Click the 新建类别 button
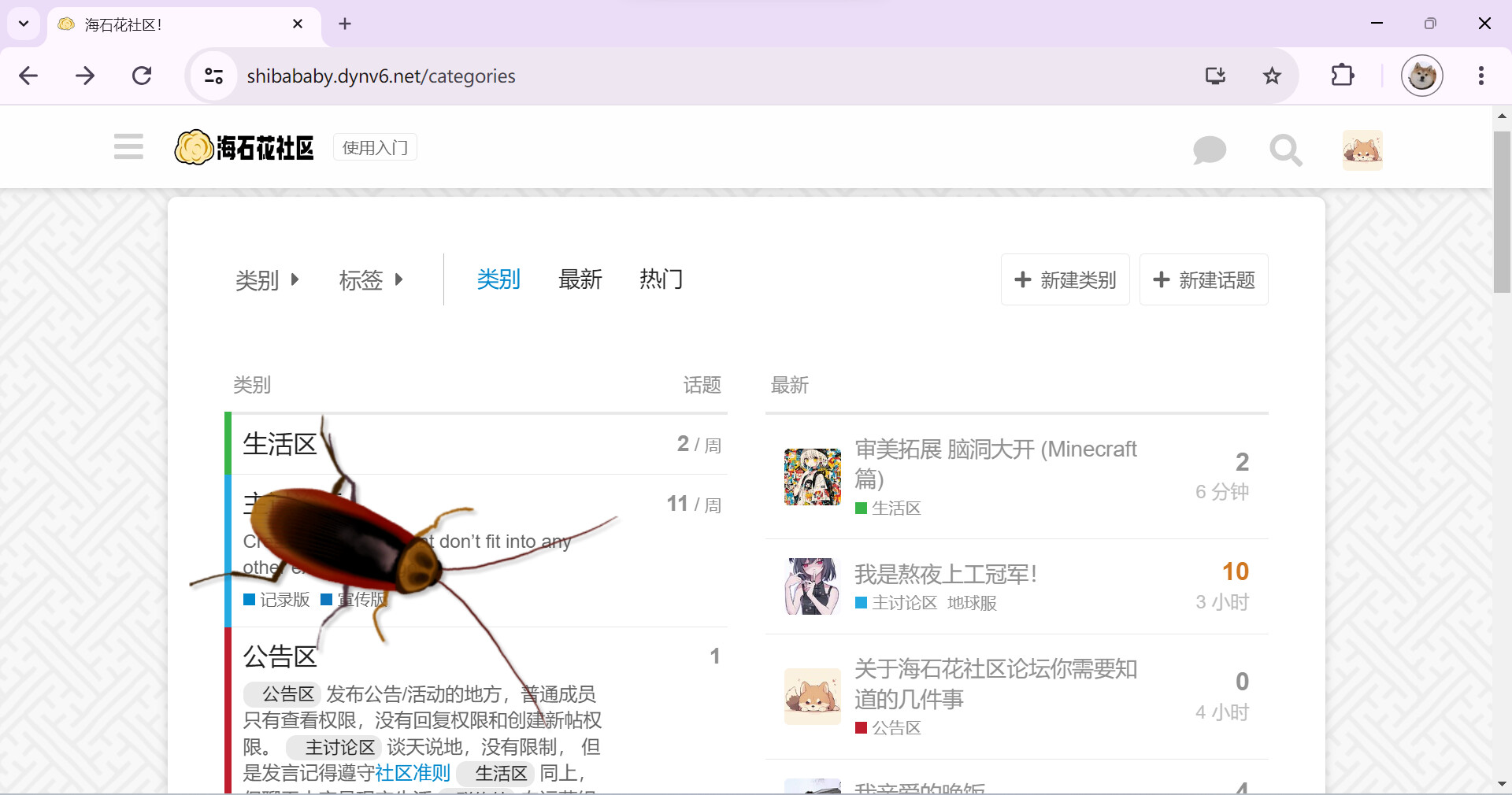Viewport: 1512px width, 795px height. pos(1065,279)
